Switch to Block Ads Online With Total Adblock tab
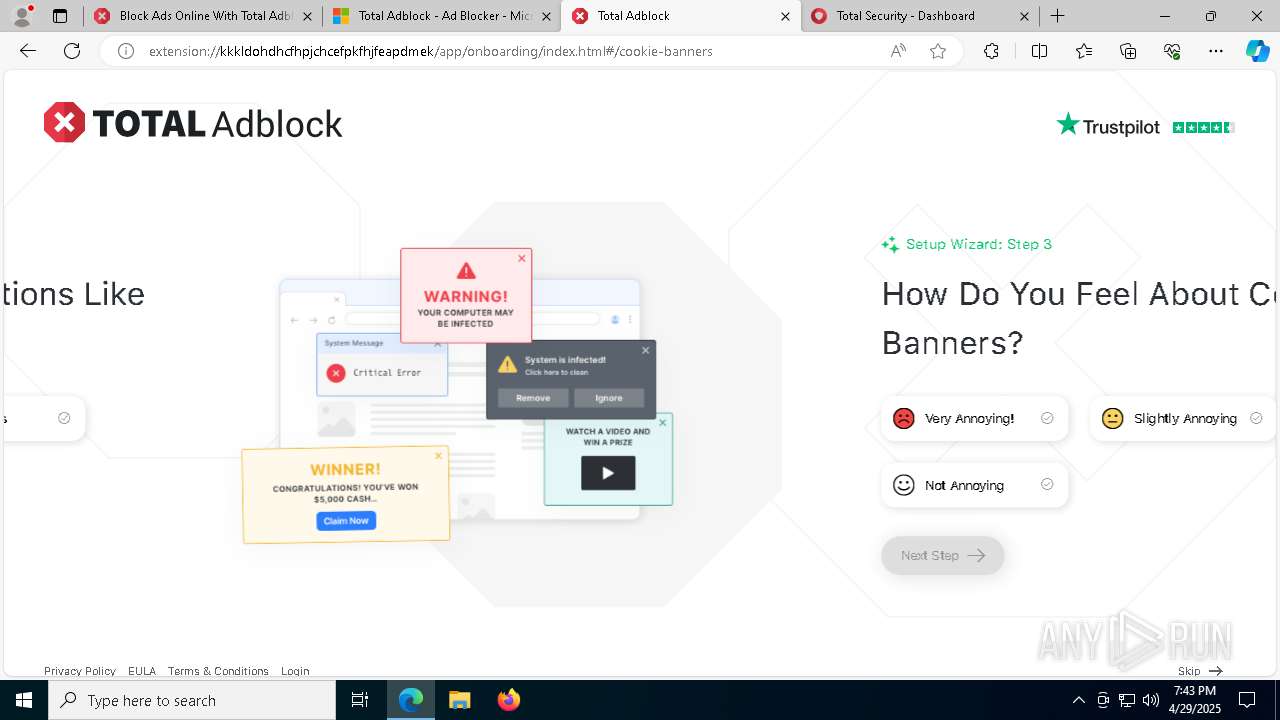The width and height of the screenshot is (1280, 720). pos(202,16)
